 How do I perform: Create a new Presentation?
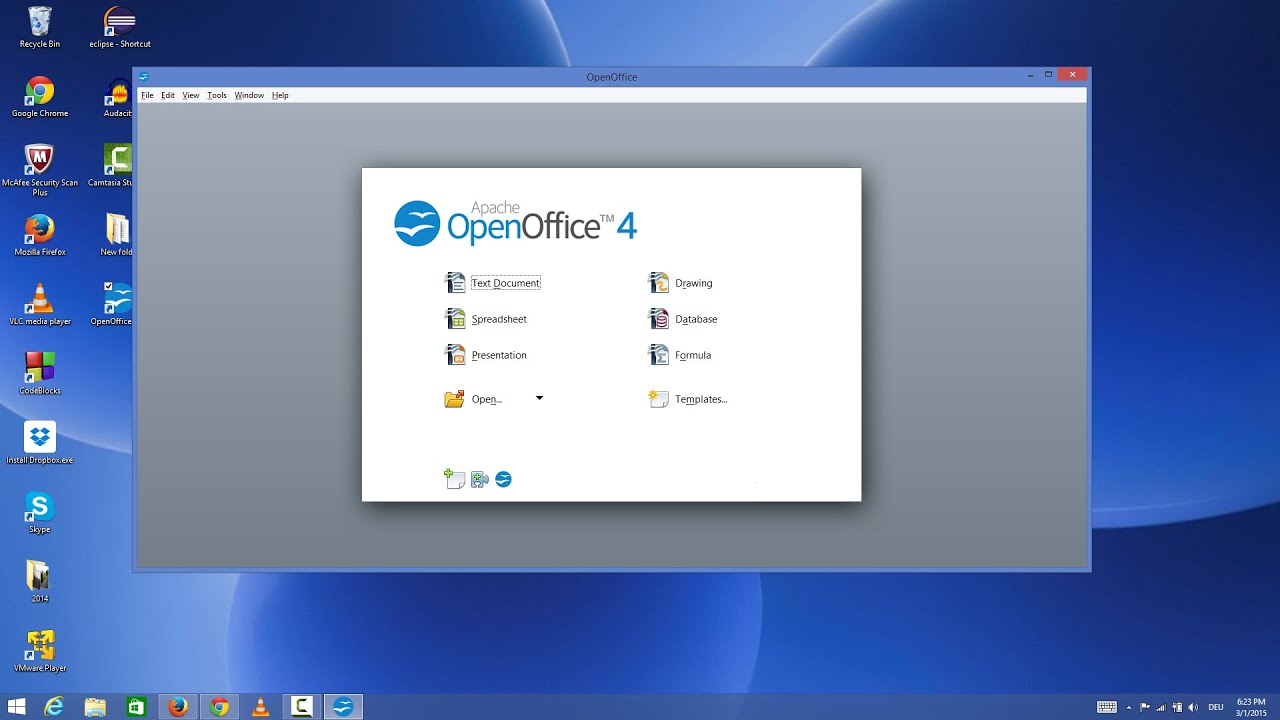(x=485, y=355)
